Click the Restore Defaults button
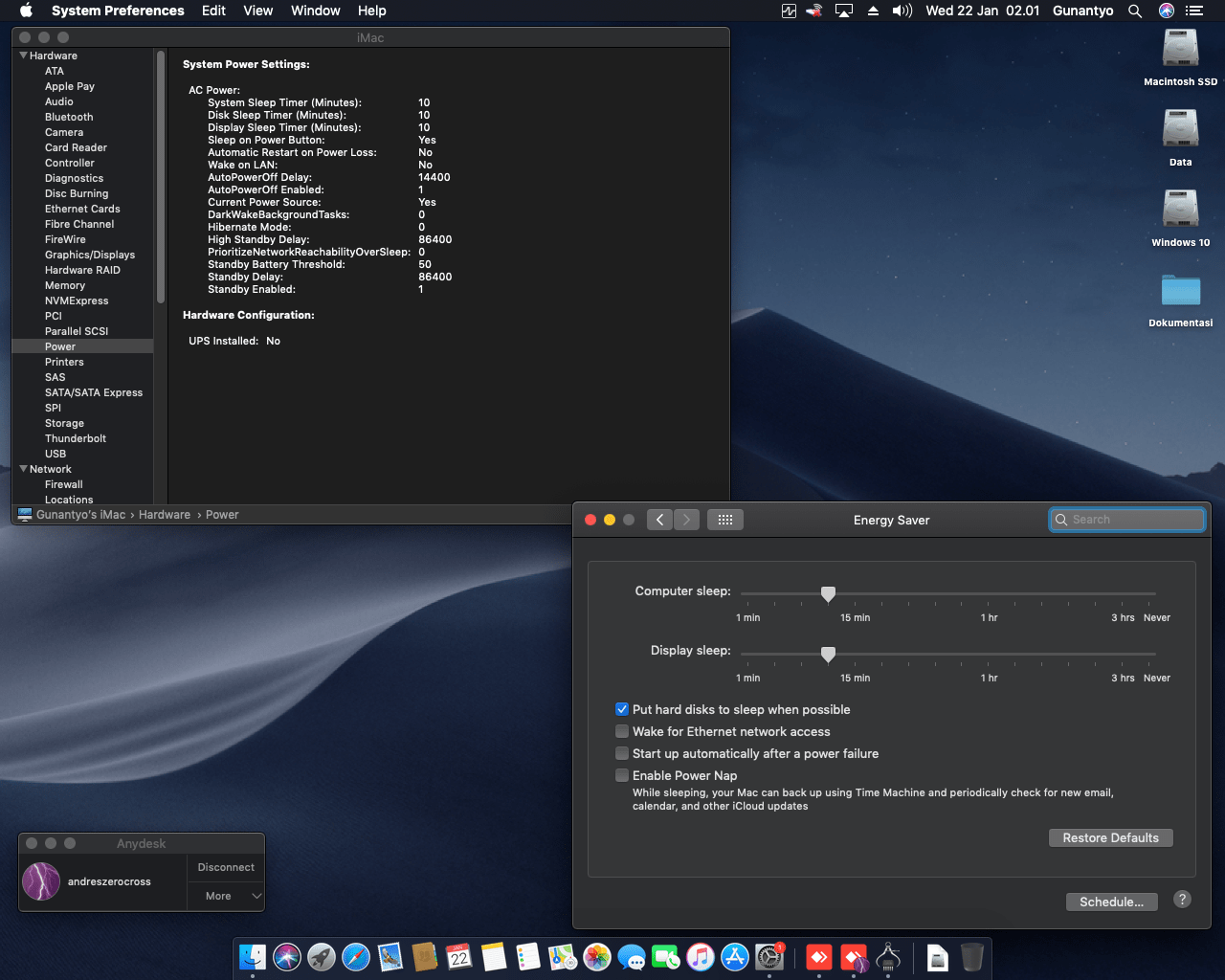Screen dimensions: 1225x980 tap(1110, 837)
